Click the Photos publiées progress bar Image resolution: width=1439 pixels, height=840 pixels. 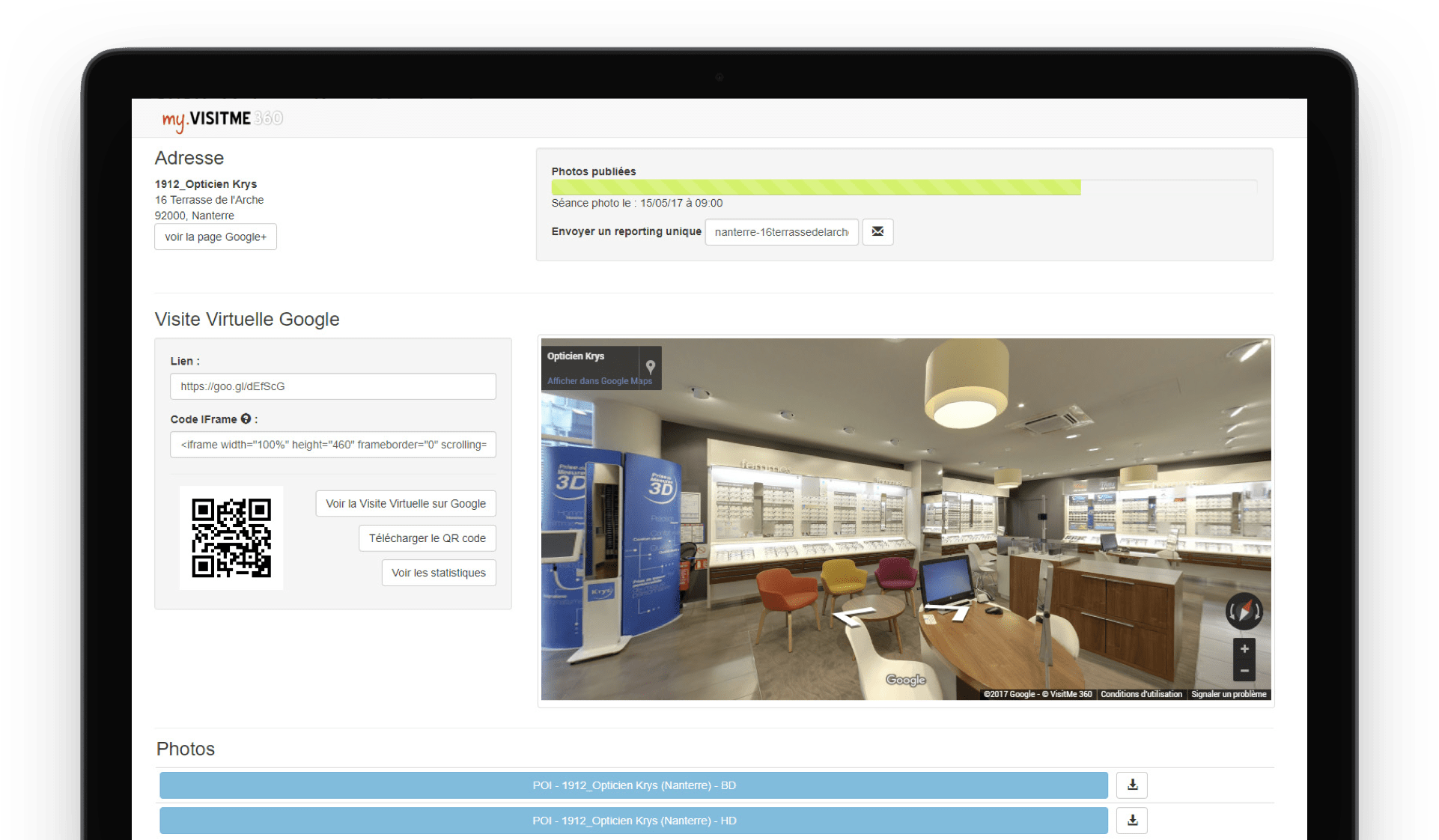904,187
